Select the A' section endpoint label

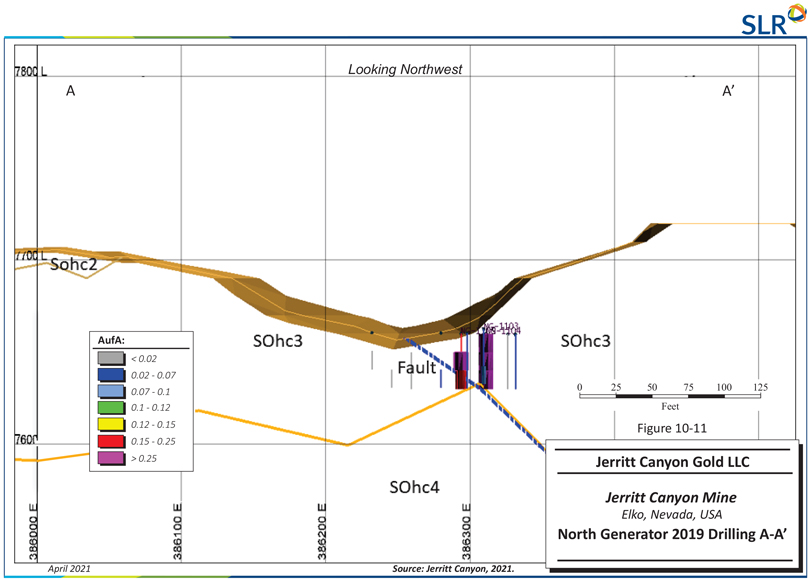(x=728, y=91)
